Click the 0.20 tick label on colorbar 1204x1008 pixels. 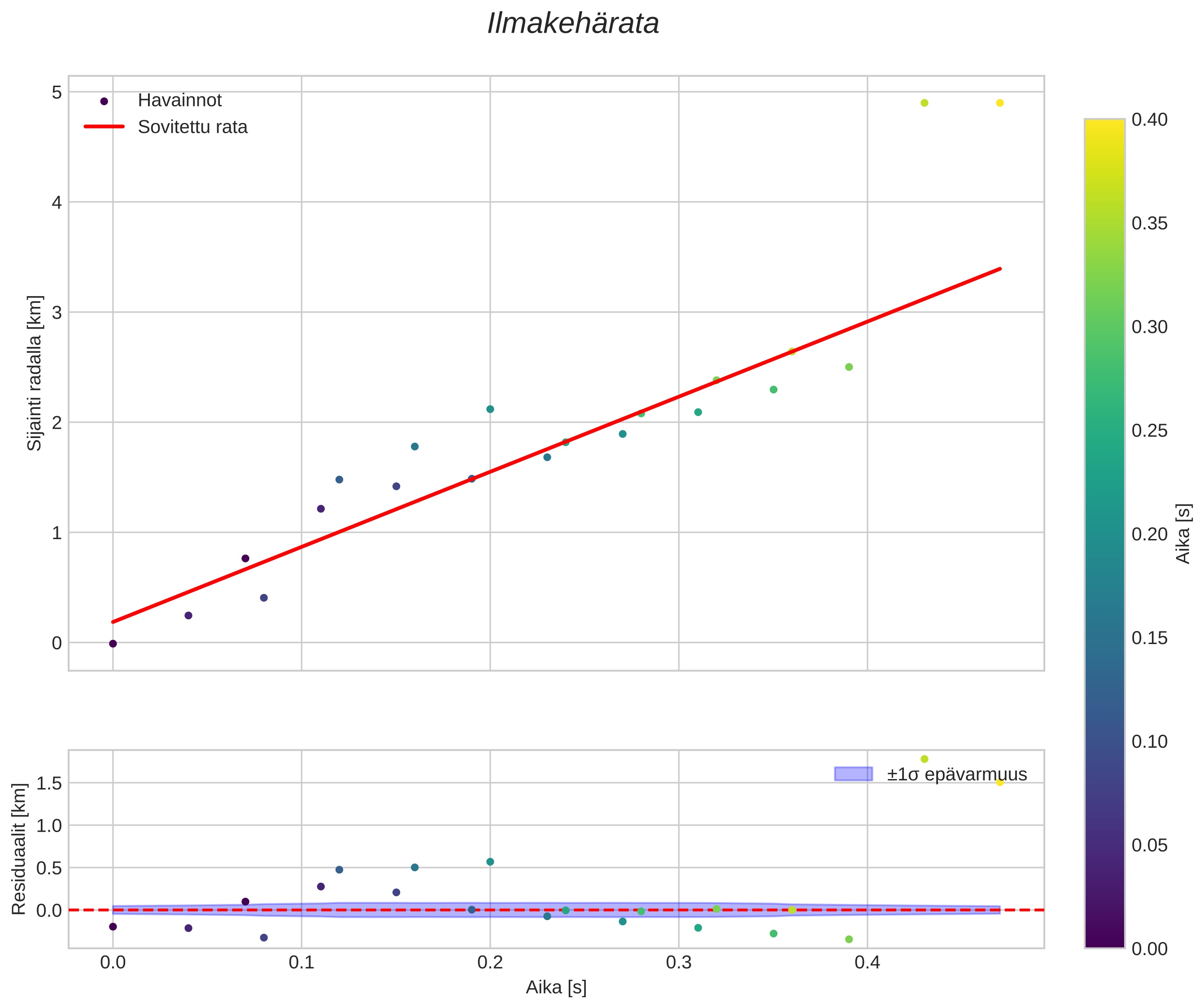click(x=1149, y=534)
